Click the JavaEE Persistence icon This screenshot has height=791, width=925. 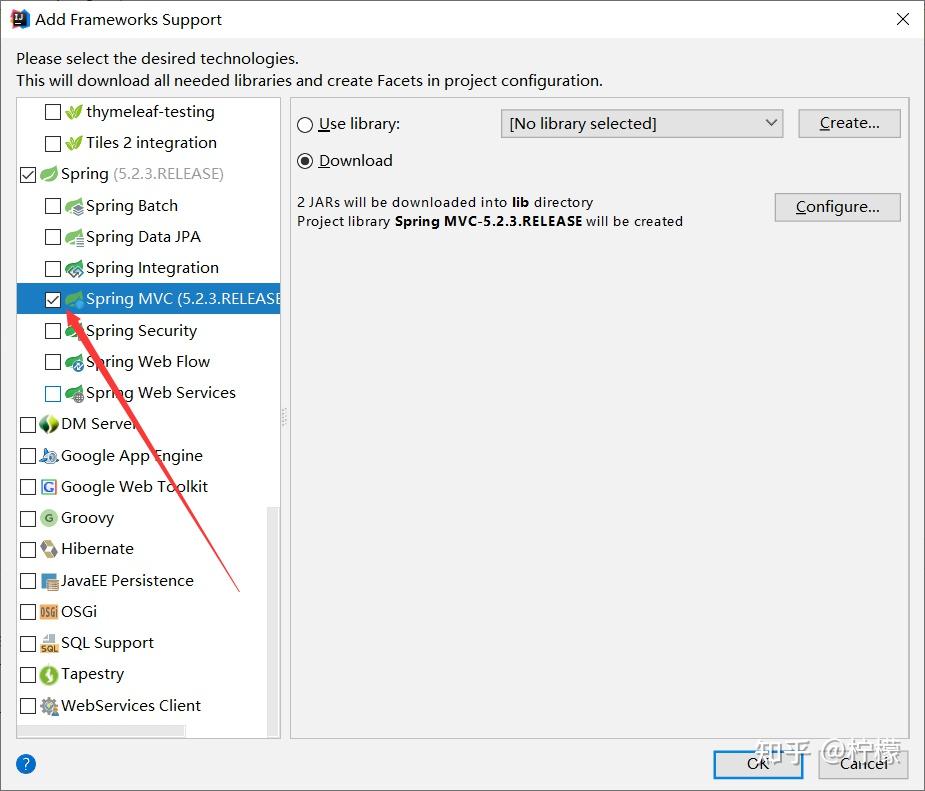tap(50, 581)
